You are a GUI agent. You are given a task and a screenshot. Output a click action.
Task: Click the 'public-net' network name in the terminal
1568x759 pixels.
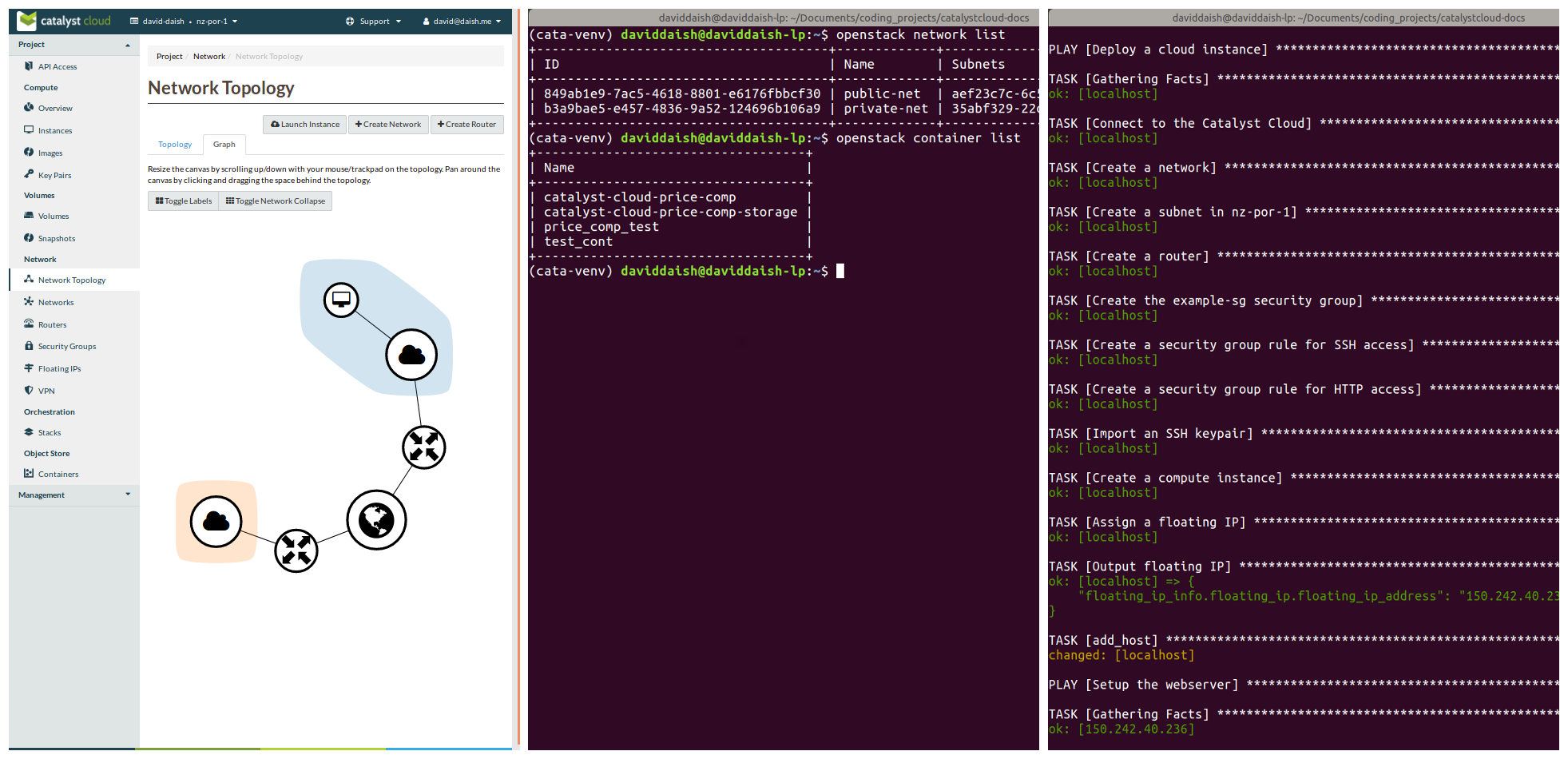883,94
